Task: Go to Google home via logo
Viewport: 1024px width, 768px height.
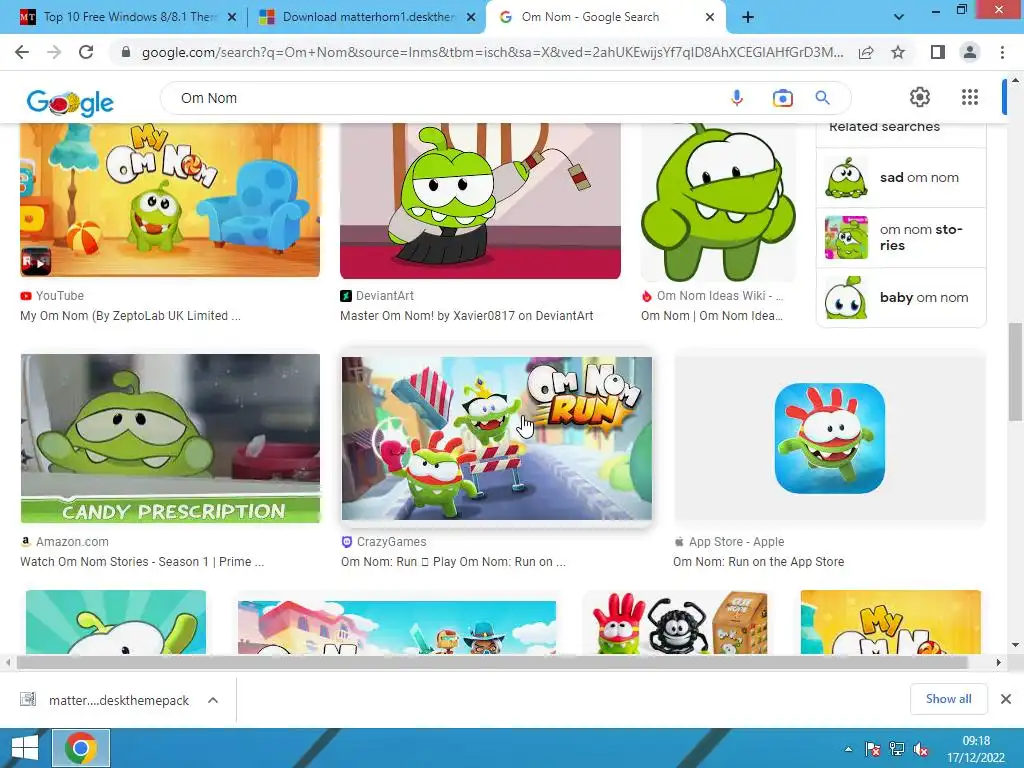Action: click(70, 103)
